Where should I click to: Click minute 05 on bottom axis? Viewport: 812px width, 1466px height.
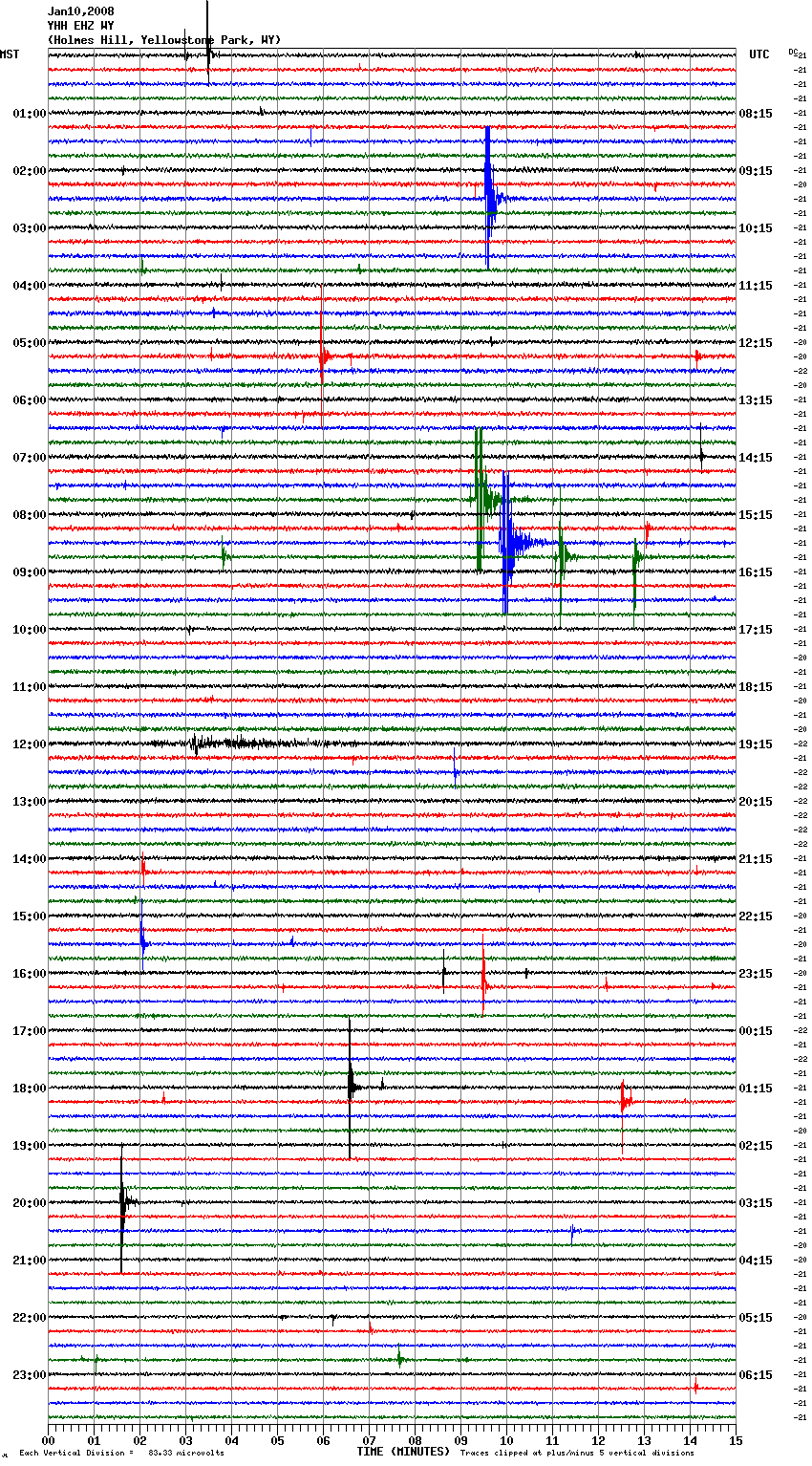pyautogui.click(x=278, y=1440)
